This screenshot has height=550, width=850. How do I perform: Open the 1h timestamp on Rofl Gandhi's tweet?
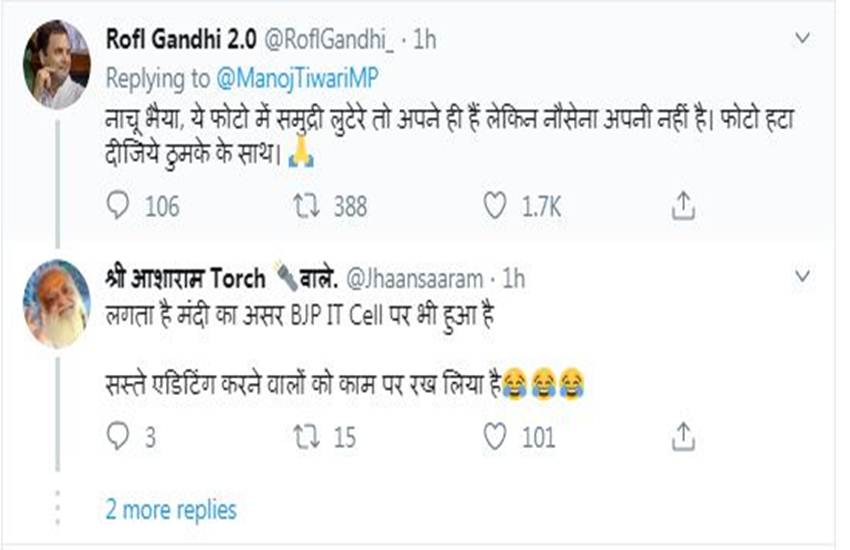tap(424, 39)
